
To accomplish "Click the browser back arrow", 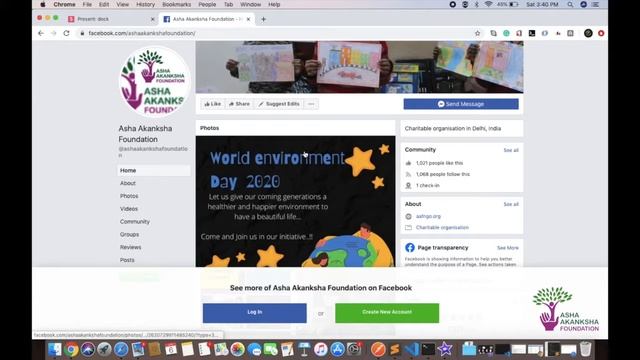I will 41,33.
